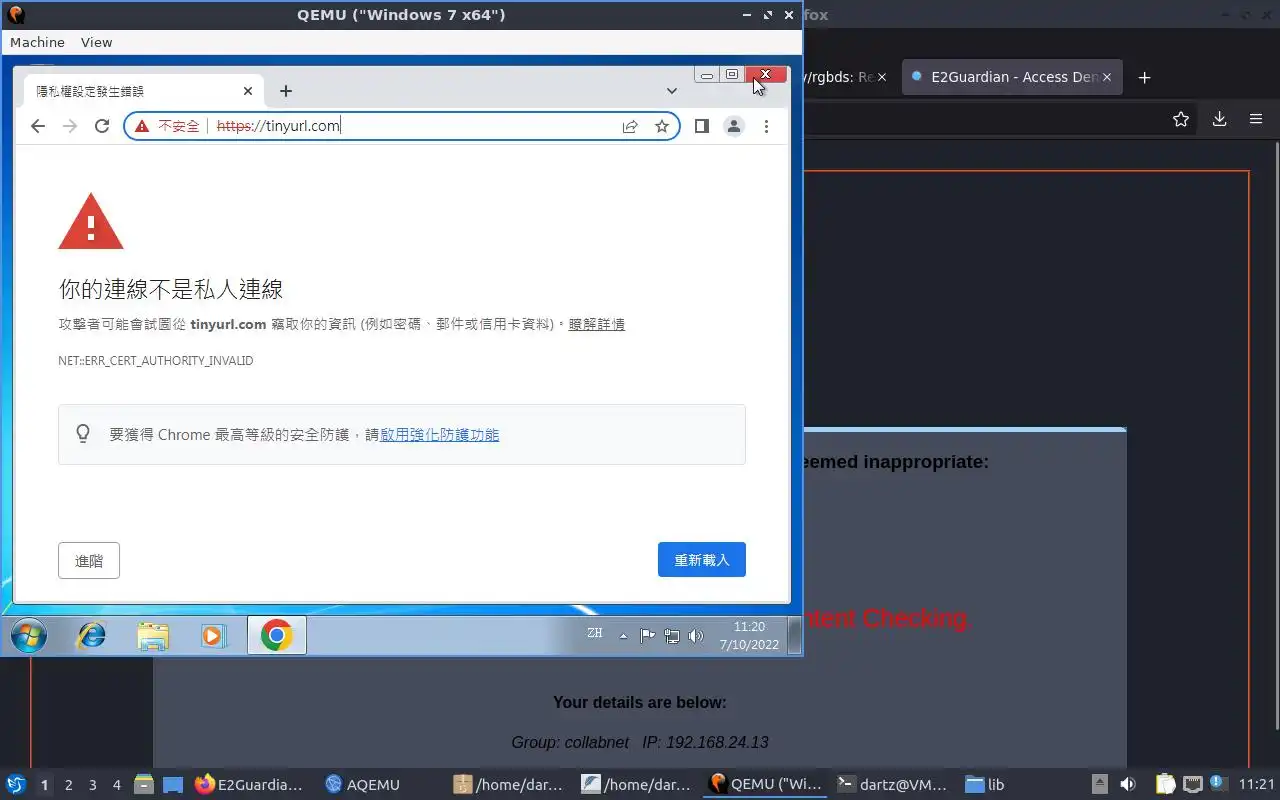The width and height of the screenshot is (1280, 800).
Task: Bookmark this page with the star in Chrome
Action: click(662, 126)
